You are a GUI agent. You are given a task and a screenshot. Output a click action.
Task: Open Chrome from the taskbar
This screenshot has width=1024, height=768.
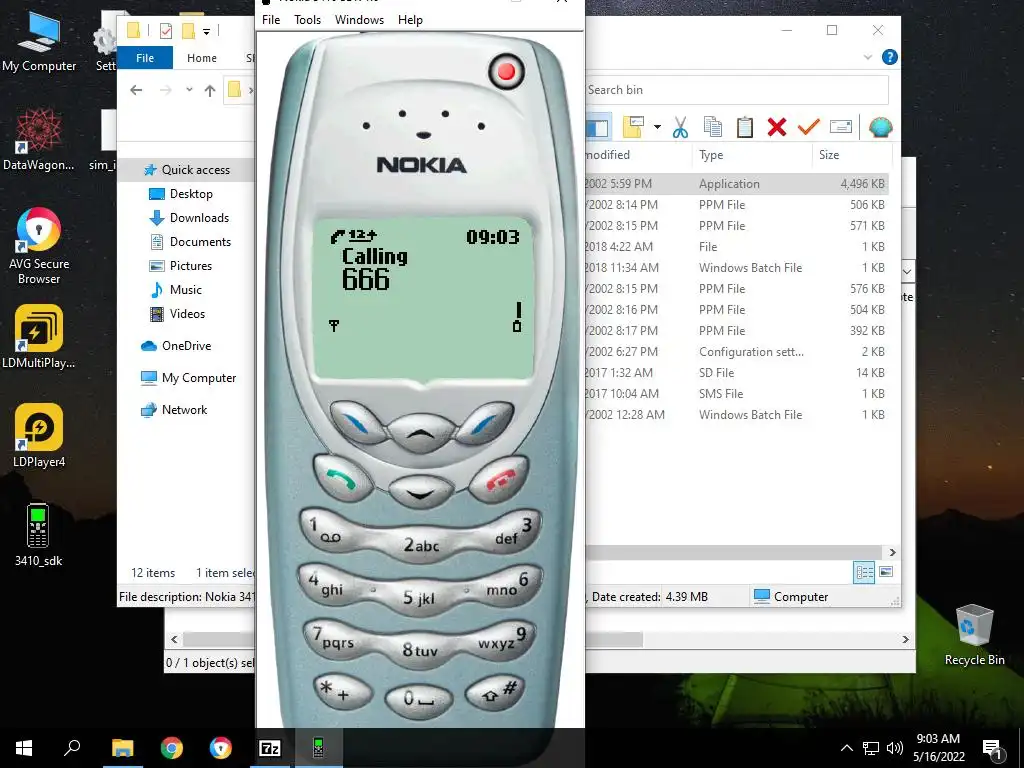[172, 748]
